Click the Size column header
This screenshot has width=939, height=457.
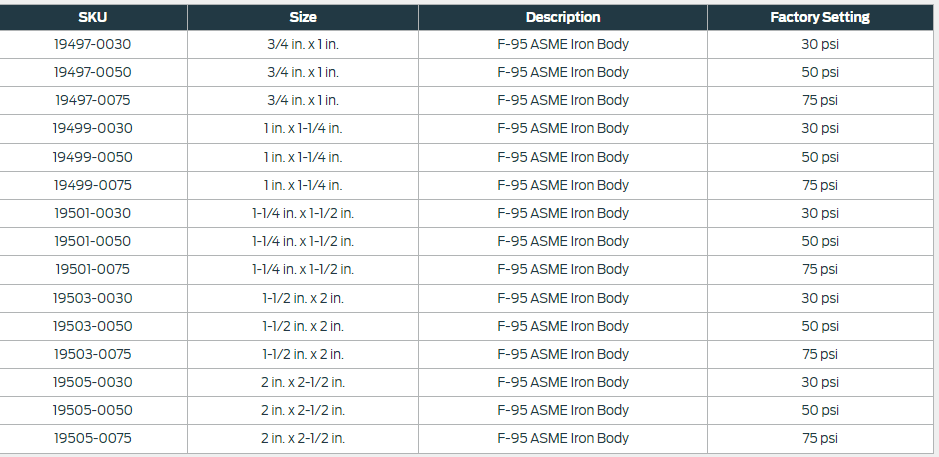coord(303,17)
